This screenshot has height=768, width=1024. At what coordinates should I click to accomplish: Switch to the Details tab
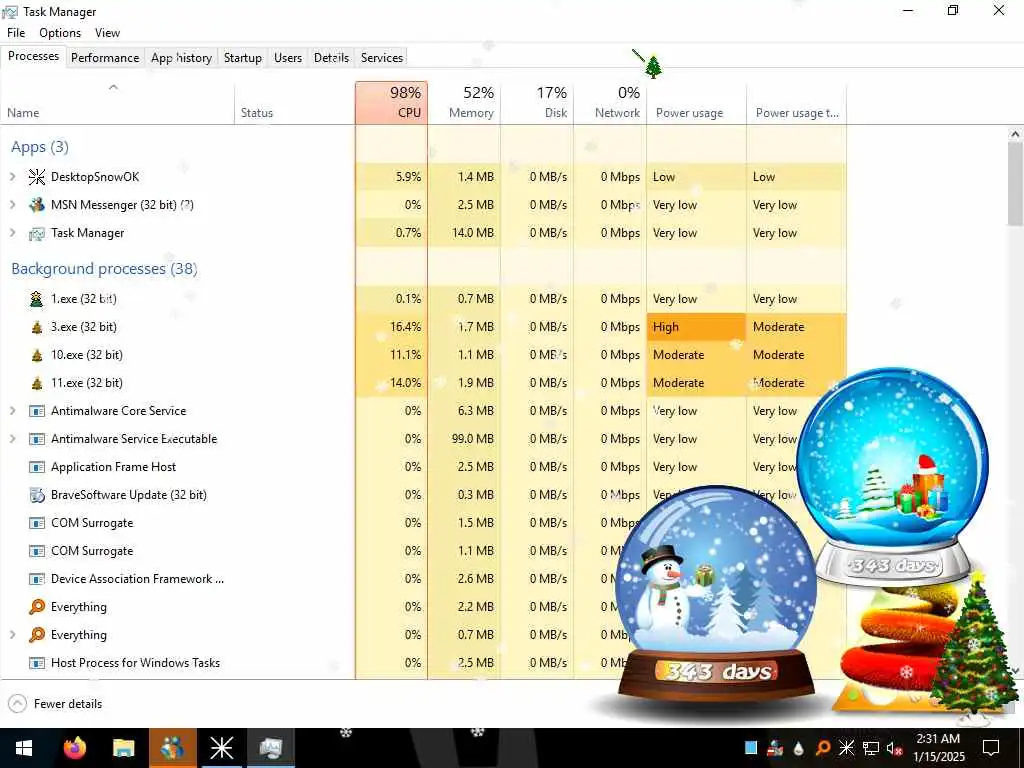[x=331, y=57]
